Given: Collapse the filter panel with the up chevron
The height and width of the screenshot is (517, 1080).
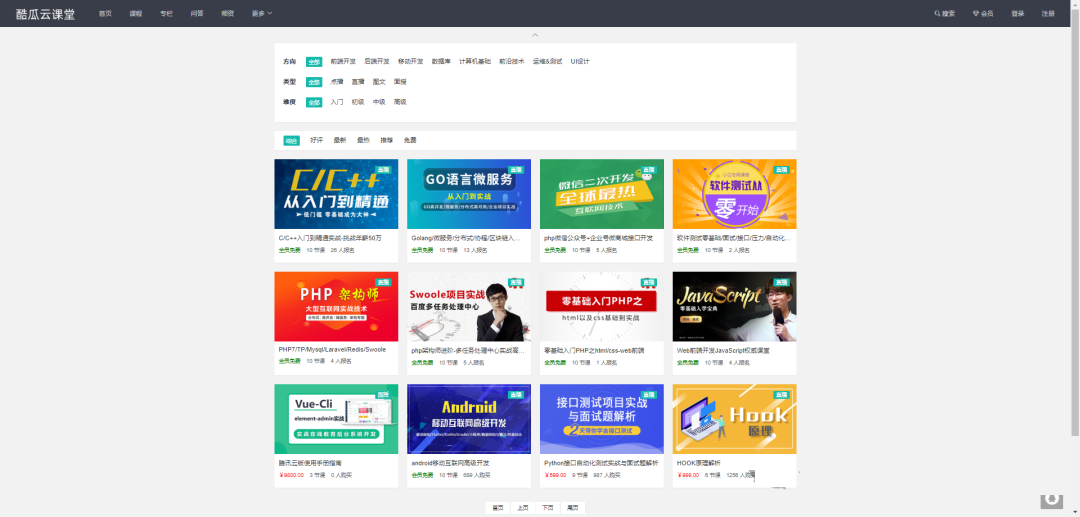Looking at the screenshot, I should coord(535,35).
